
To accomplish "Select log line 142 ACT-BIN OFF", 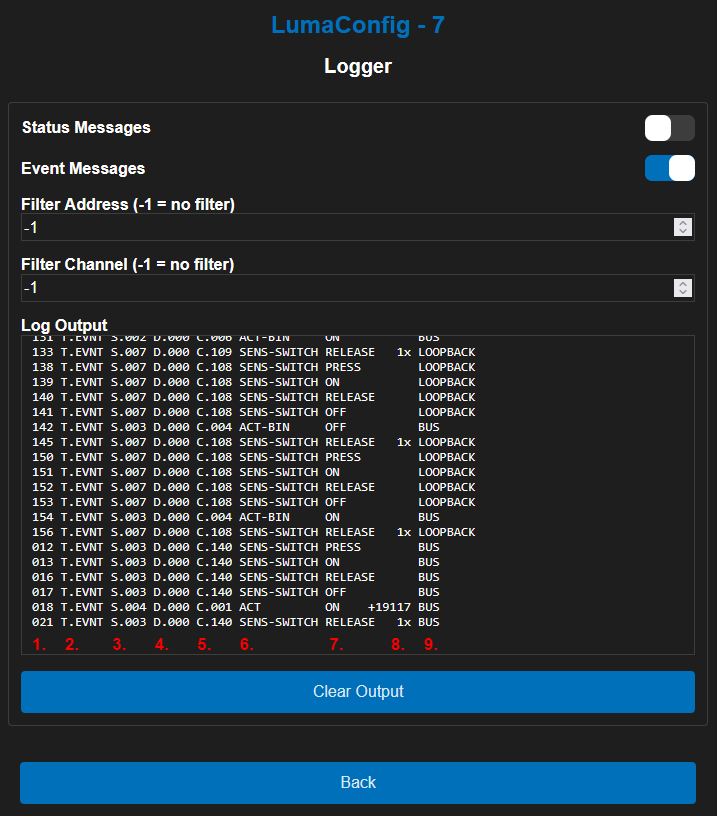I will click(x=236, y=427).
